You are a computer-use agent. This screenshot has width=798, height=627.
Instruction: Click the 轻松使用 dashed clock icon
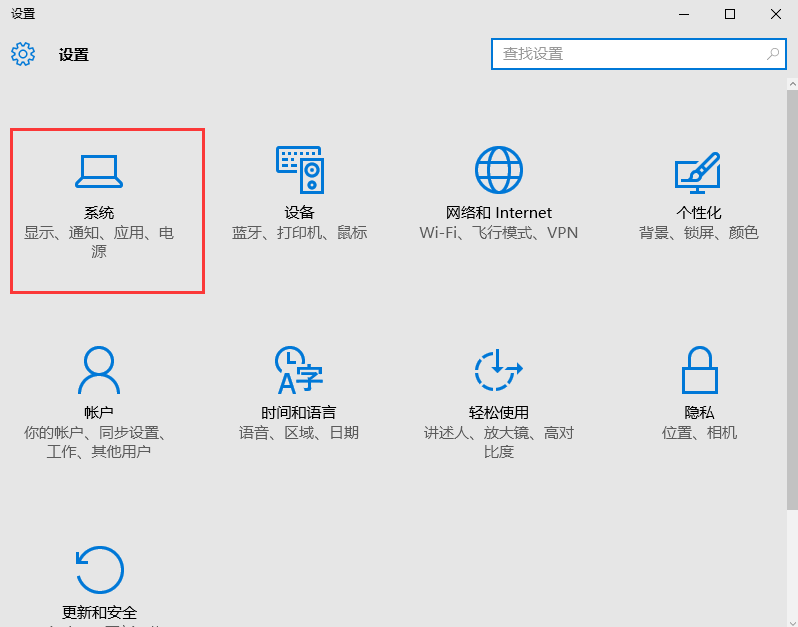498,371
